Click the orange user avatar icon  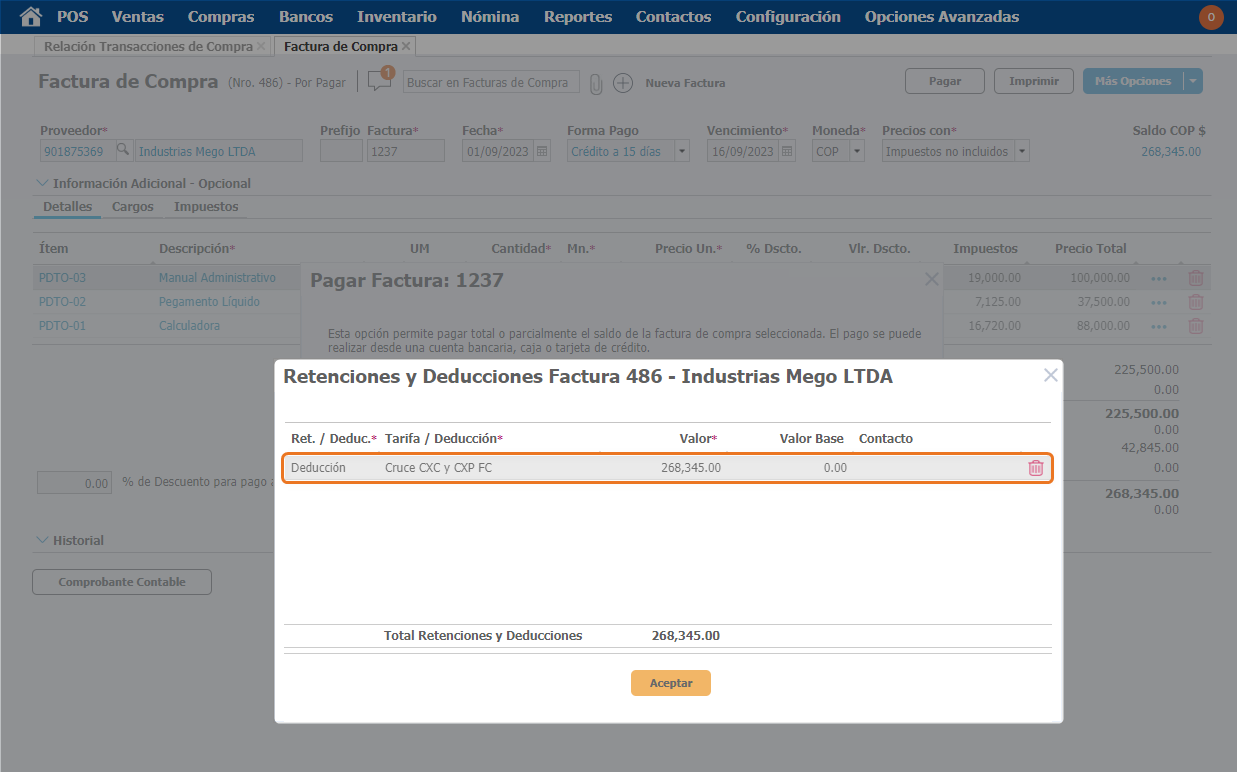pyautogui.click(x=1211, y=17)
